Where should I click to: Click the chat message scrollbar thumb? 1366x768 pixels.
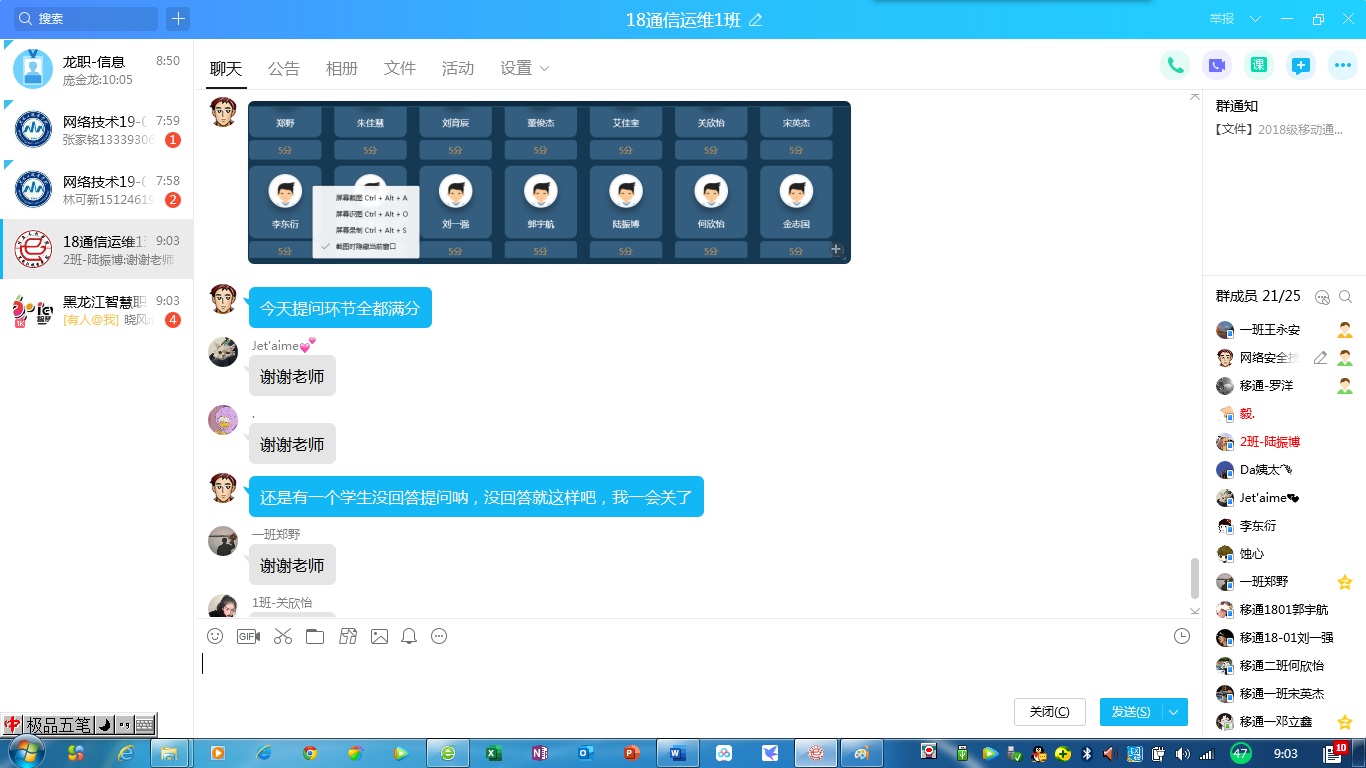tap(1194, 578)
